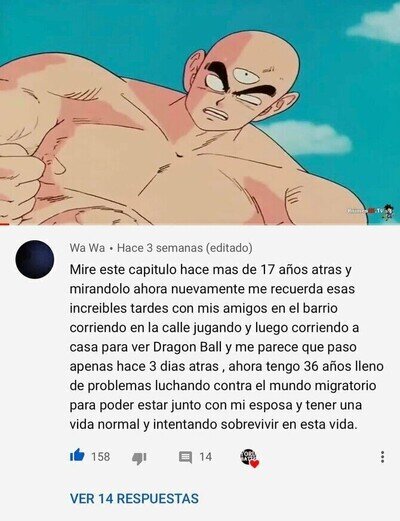Expand VER 14 RESPUESTAS thread
Viewport: 400px width, 521px height.
click(134, 499)
